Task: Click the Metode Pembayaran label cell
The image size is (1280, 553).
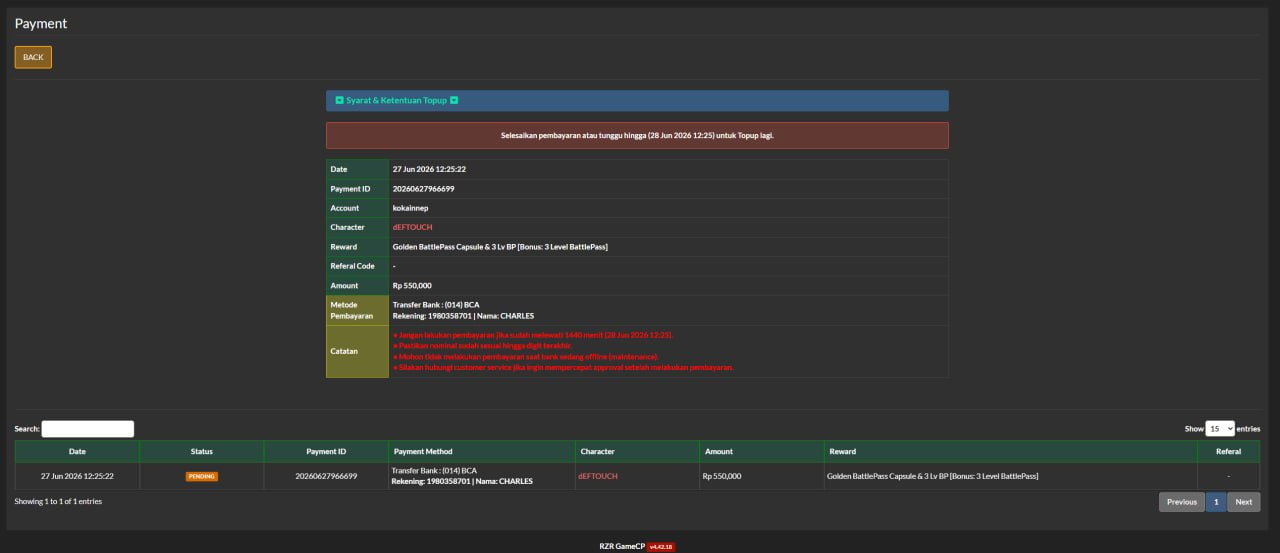Action: click(x=357, y=310)
